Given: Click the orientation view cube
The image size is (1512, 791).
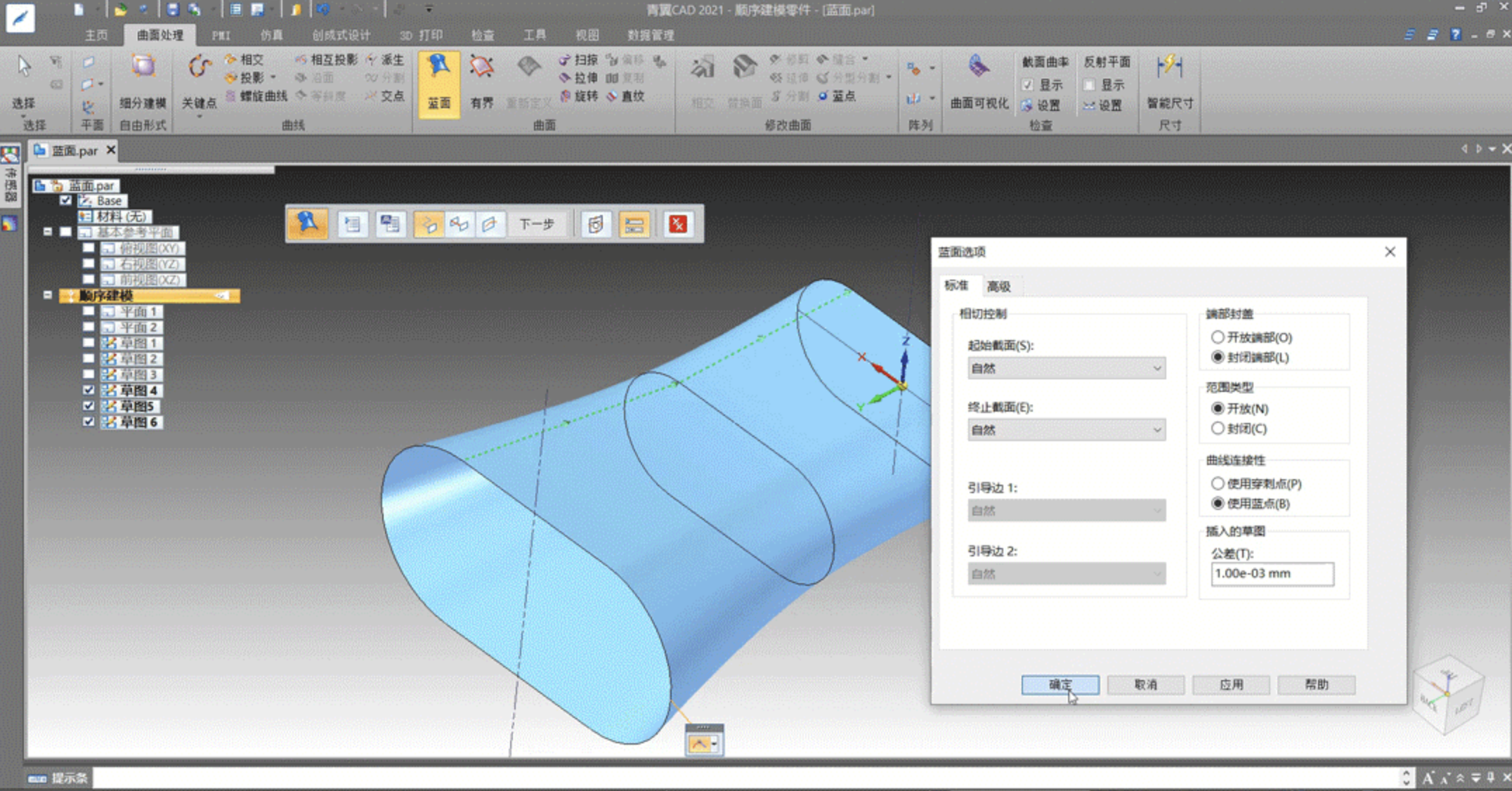Looking at the screenshot, I should [x=1448, y=694].
